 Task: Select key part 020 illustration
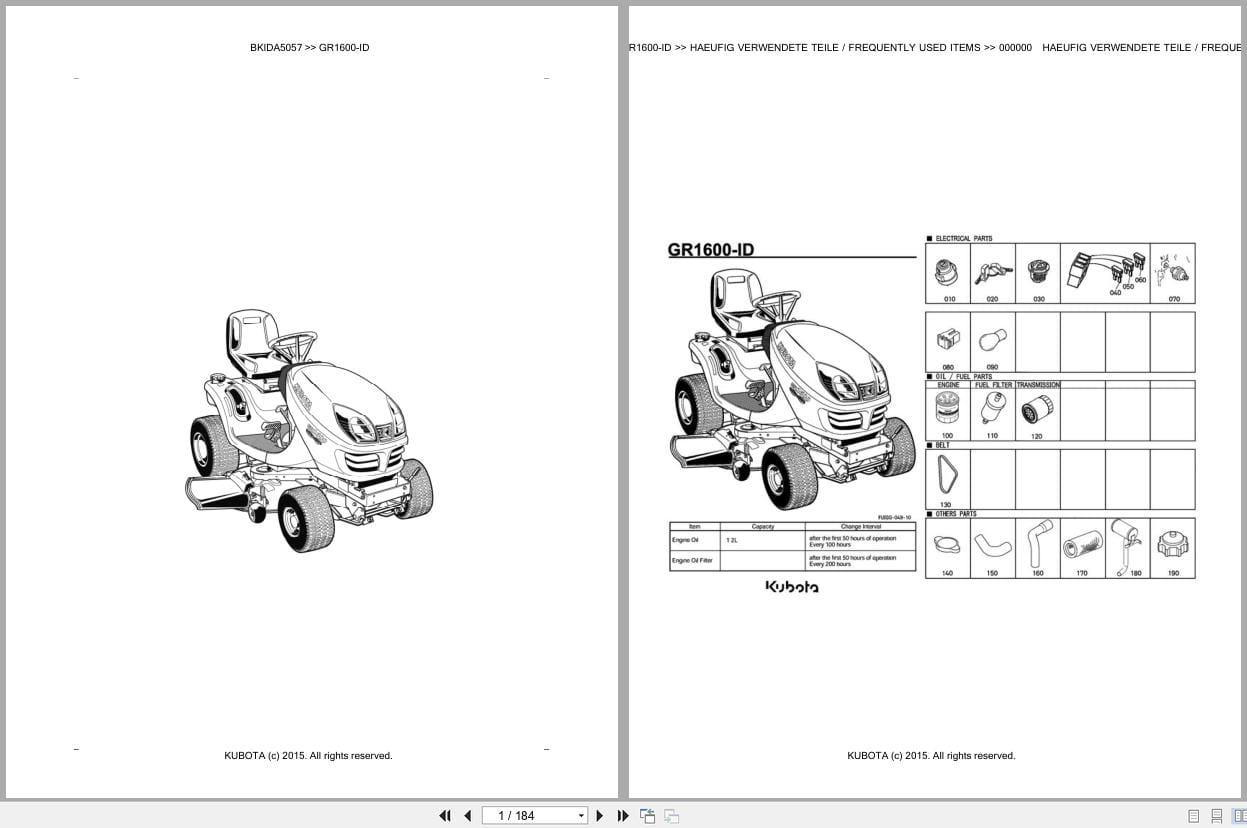(992, 273)
